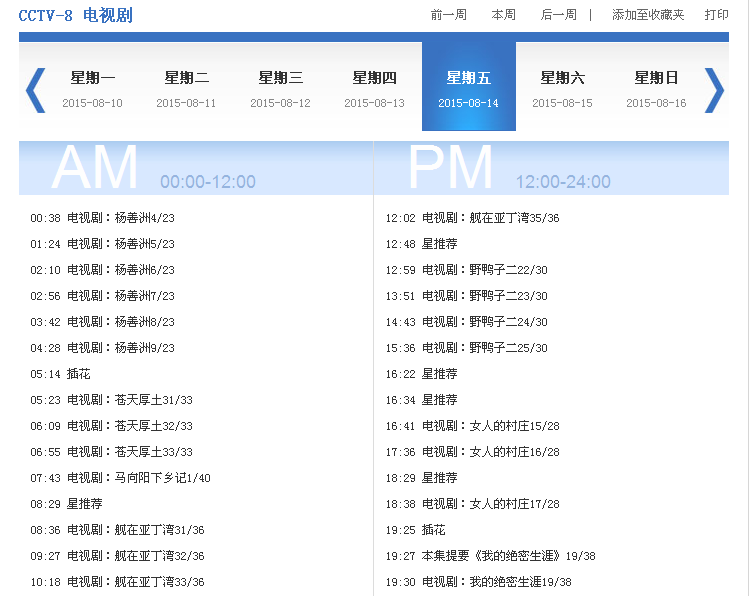
Task: Click the AM 00:00-12:00 header
Action: 196,168
